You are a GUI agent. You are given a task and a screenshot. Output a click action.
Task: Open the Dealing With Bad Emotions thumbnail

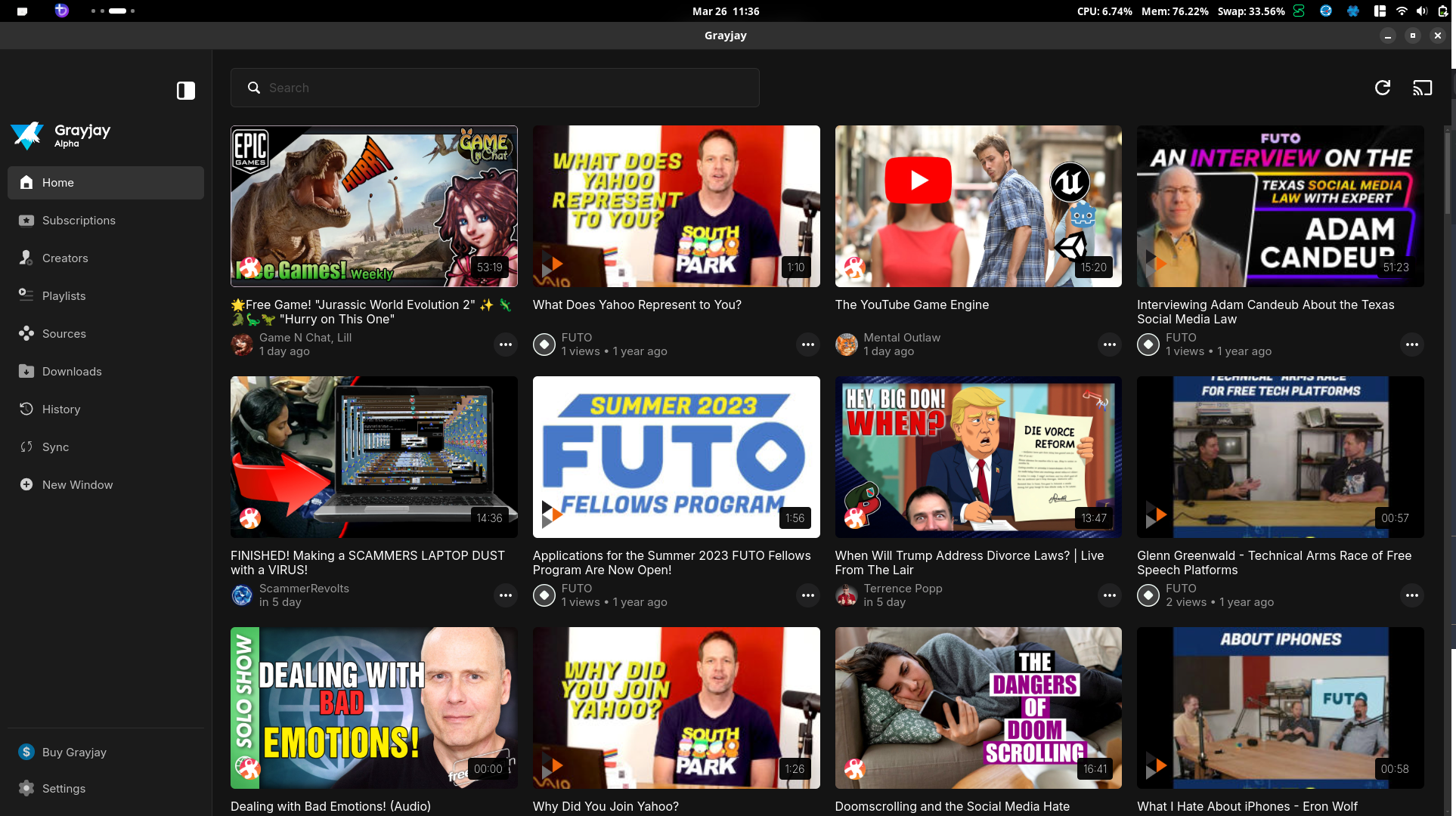(x=374, y=708)
